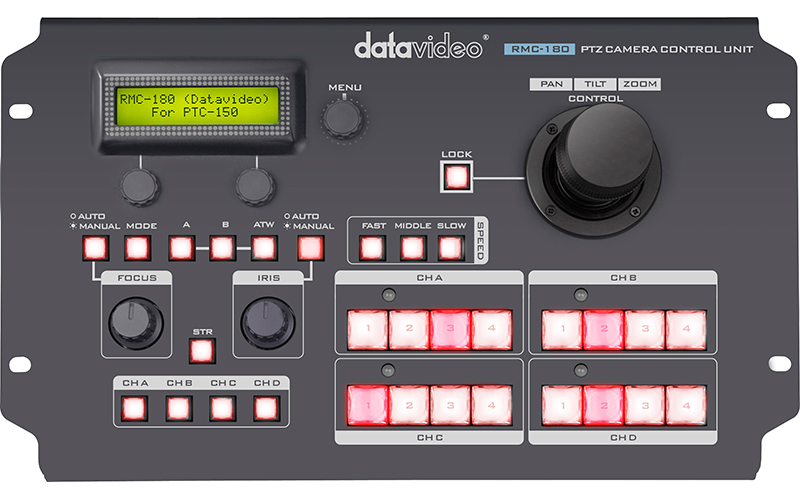Viewport: 800px width, 500px height.
Task: Select FAST speed button
Action: (372, 248)
